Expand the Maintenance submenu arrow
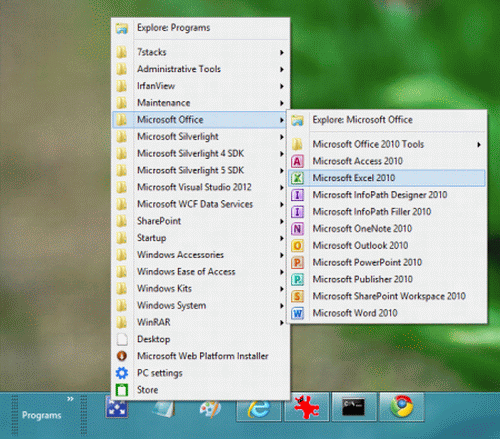Screen dimensions: 500x439 point(282,103)
